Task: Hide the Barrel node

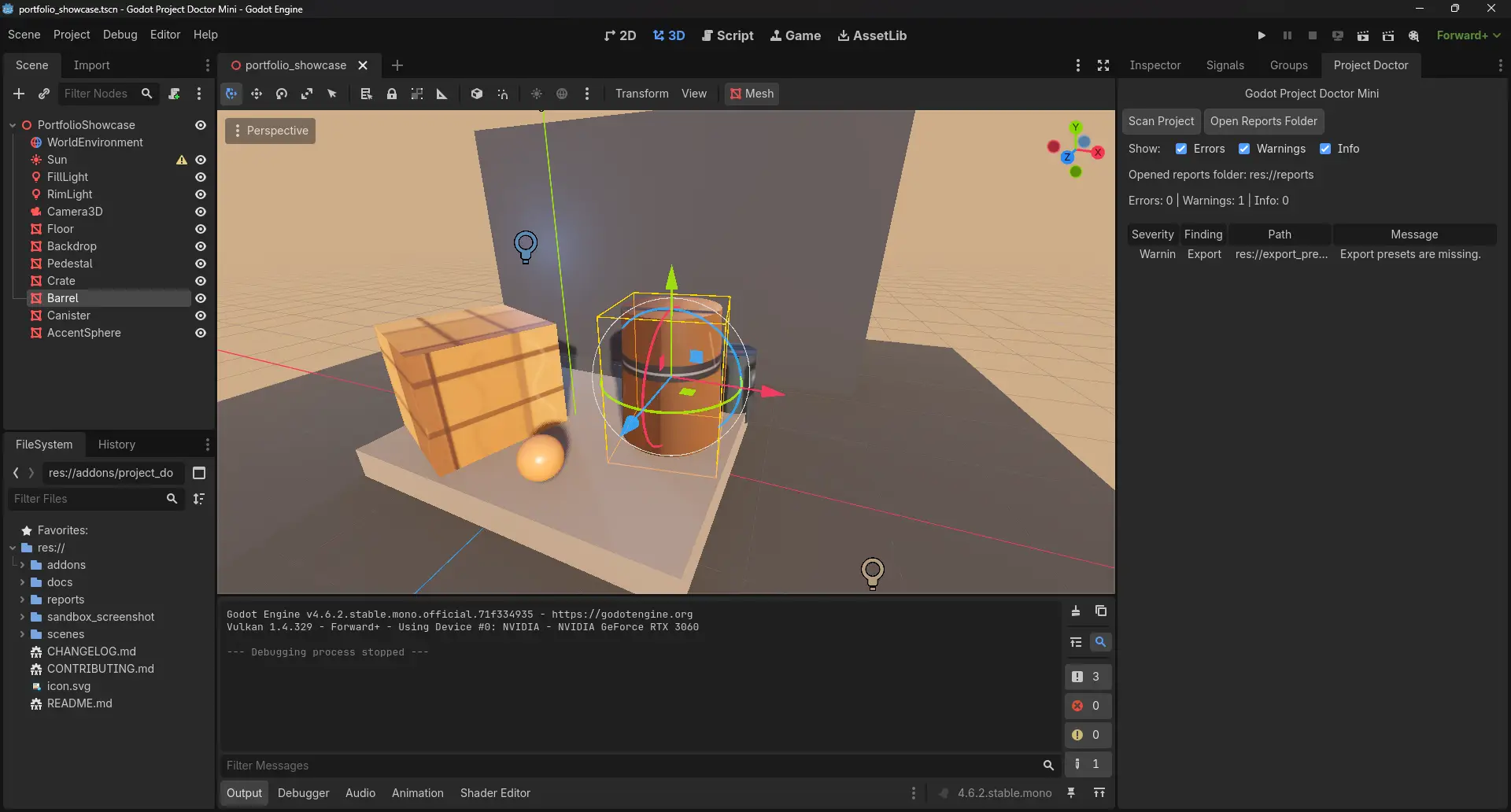Action: tap(201, 298)
